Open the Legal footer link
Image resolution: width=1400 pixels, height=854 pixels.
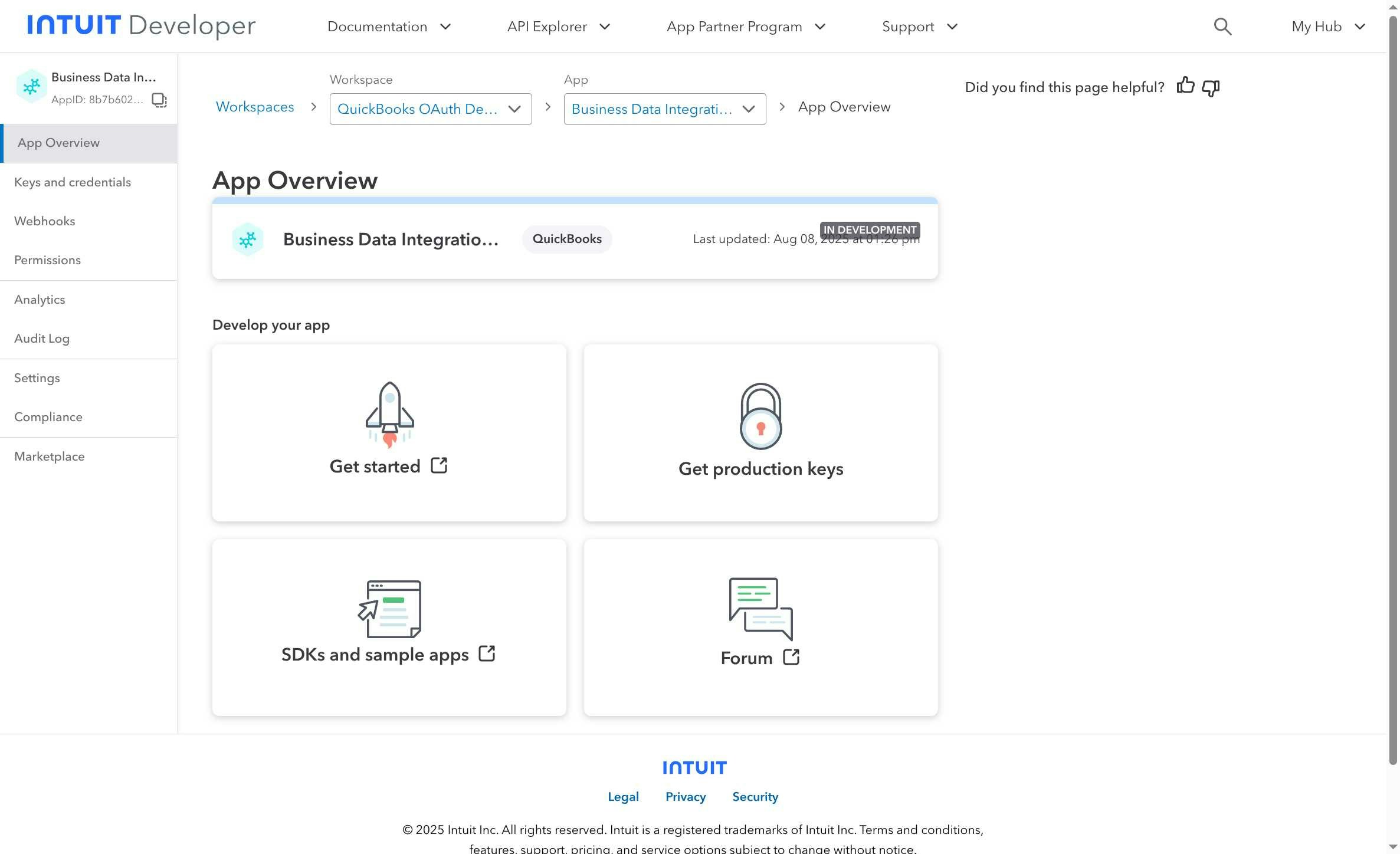pyautogui.click(x=623, y=797)
